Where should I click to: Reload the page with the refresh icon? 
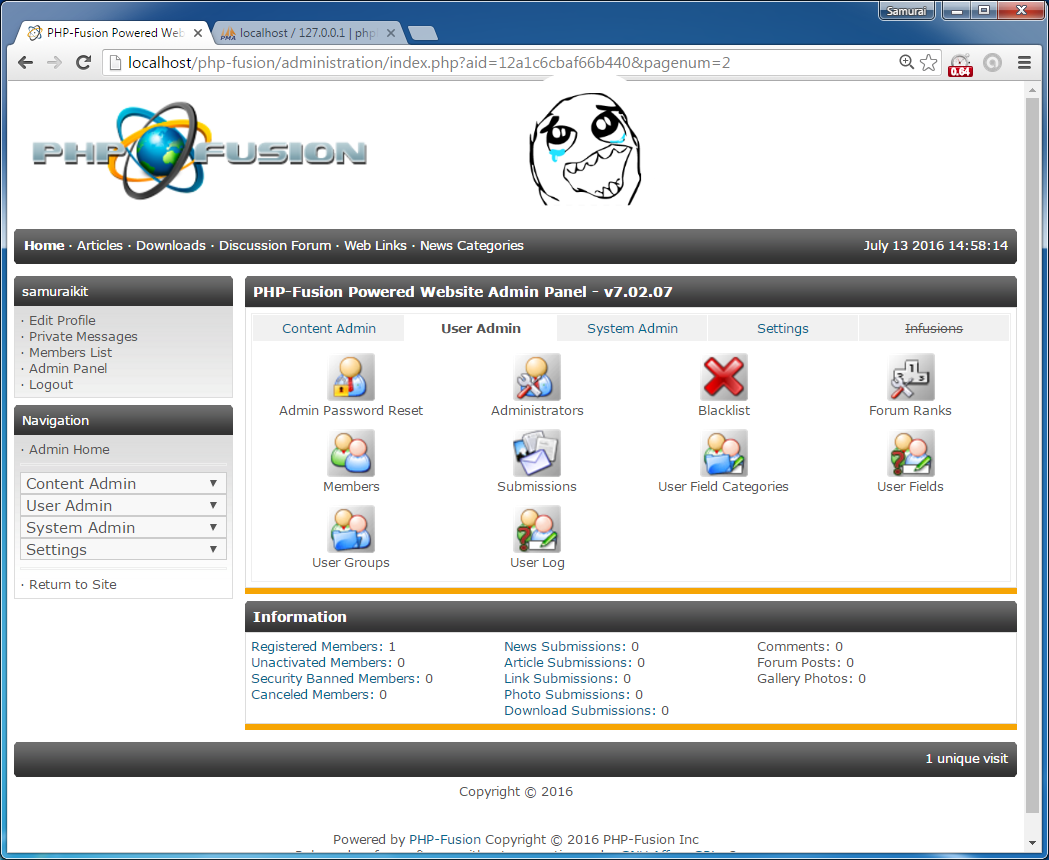[84, 63]
